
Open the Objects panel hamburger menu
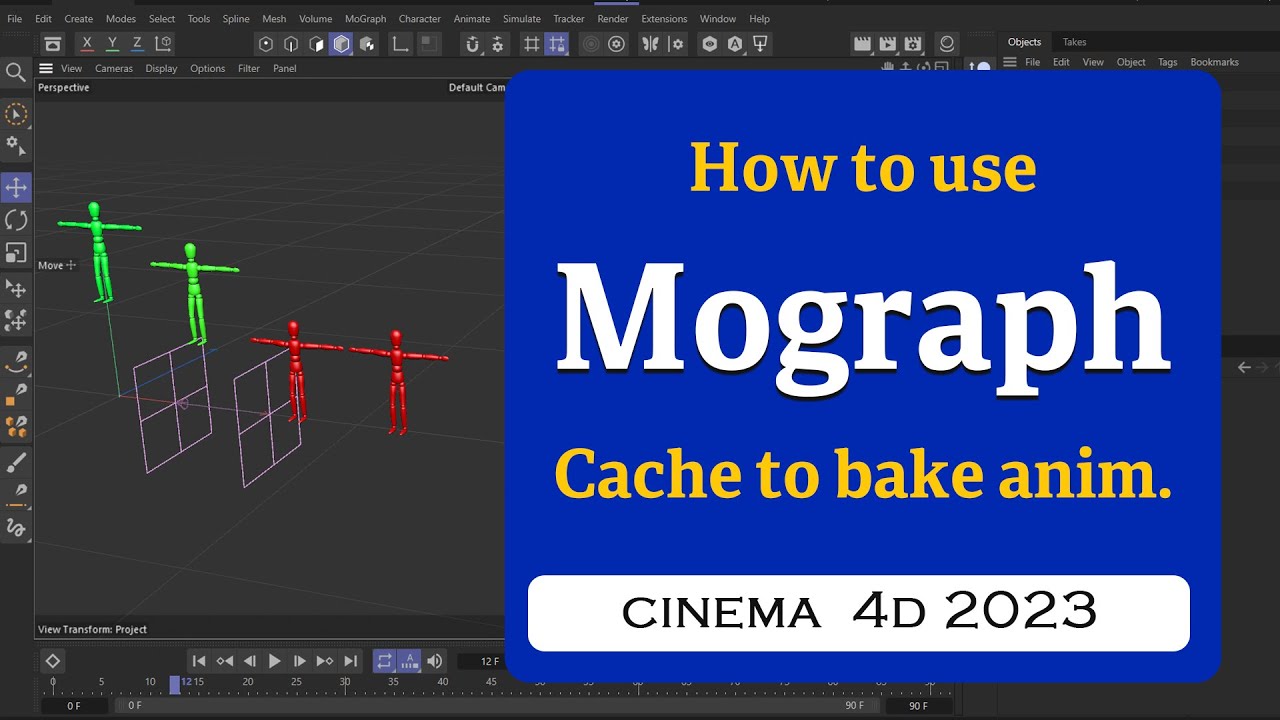click(1010, 62)
